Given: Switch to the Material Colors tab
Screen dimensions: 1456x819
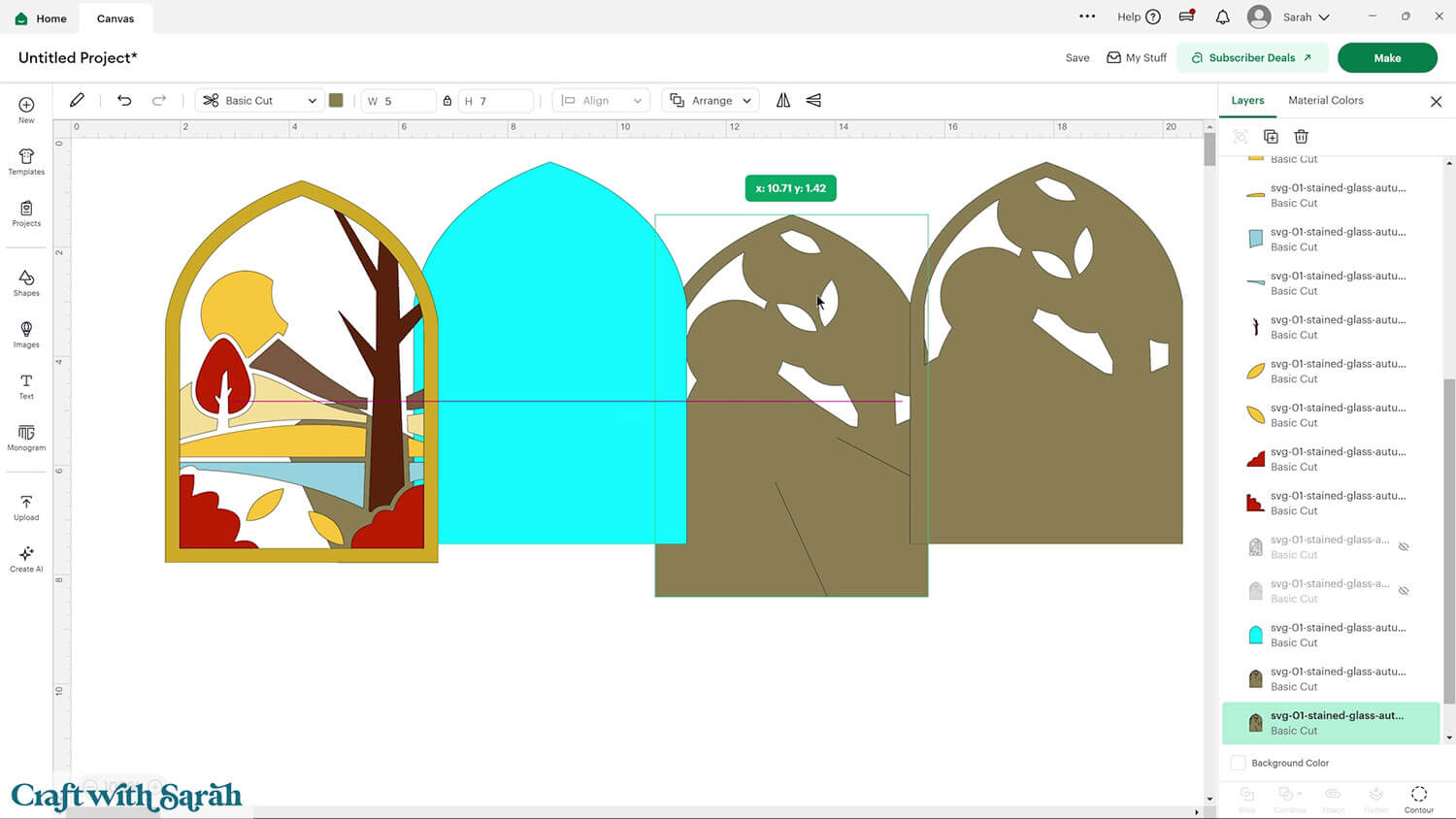Looking at the screenshot, I should (1326, 100).
